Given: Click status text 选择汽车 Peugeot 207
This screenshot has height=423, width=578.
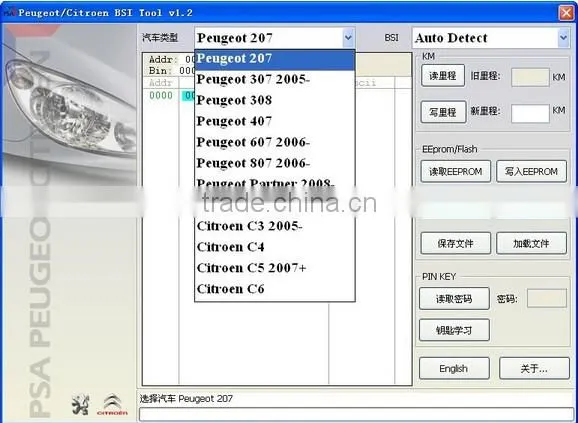Looking at the screenshot, I should pos(186,399).
